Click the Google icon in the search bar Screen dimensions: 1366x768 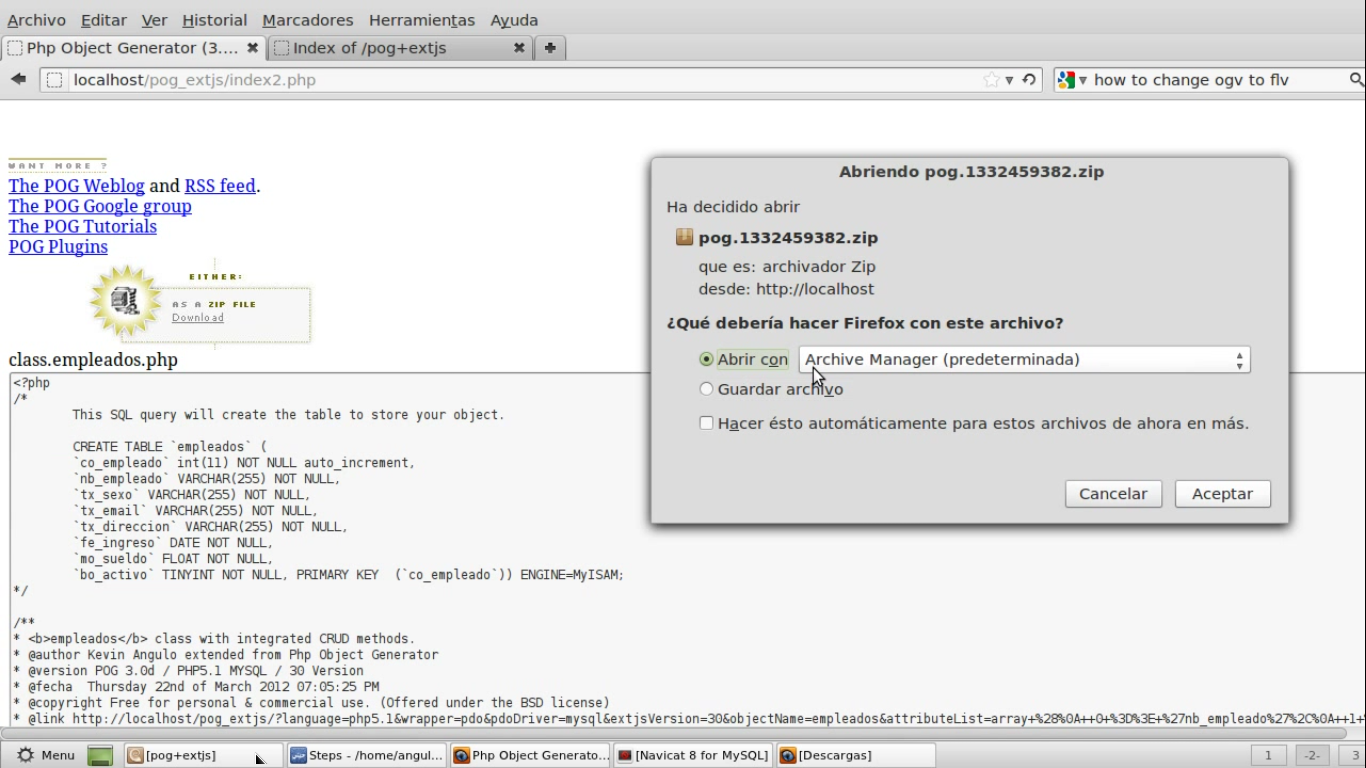[1068, 79]
